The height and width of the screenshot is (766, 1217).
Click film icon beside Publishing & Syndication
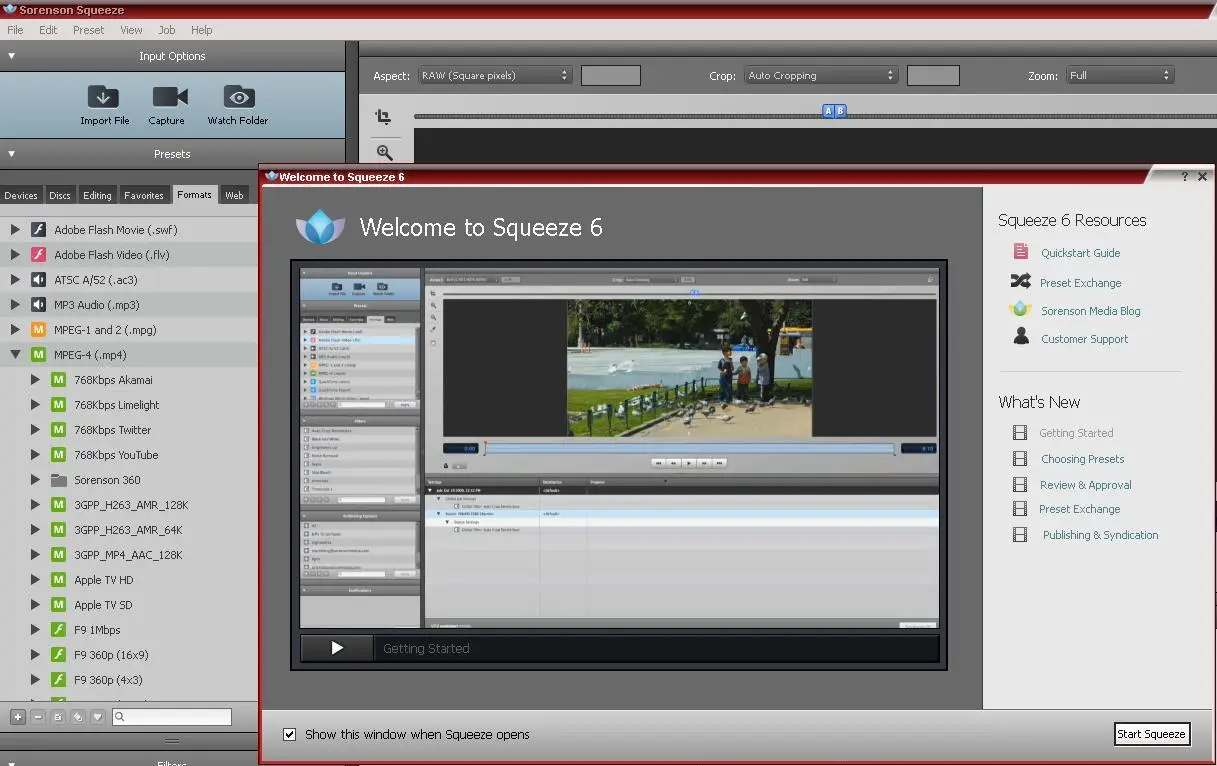click(x=1020, y=535)
